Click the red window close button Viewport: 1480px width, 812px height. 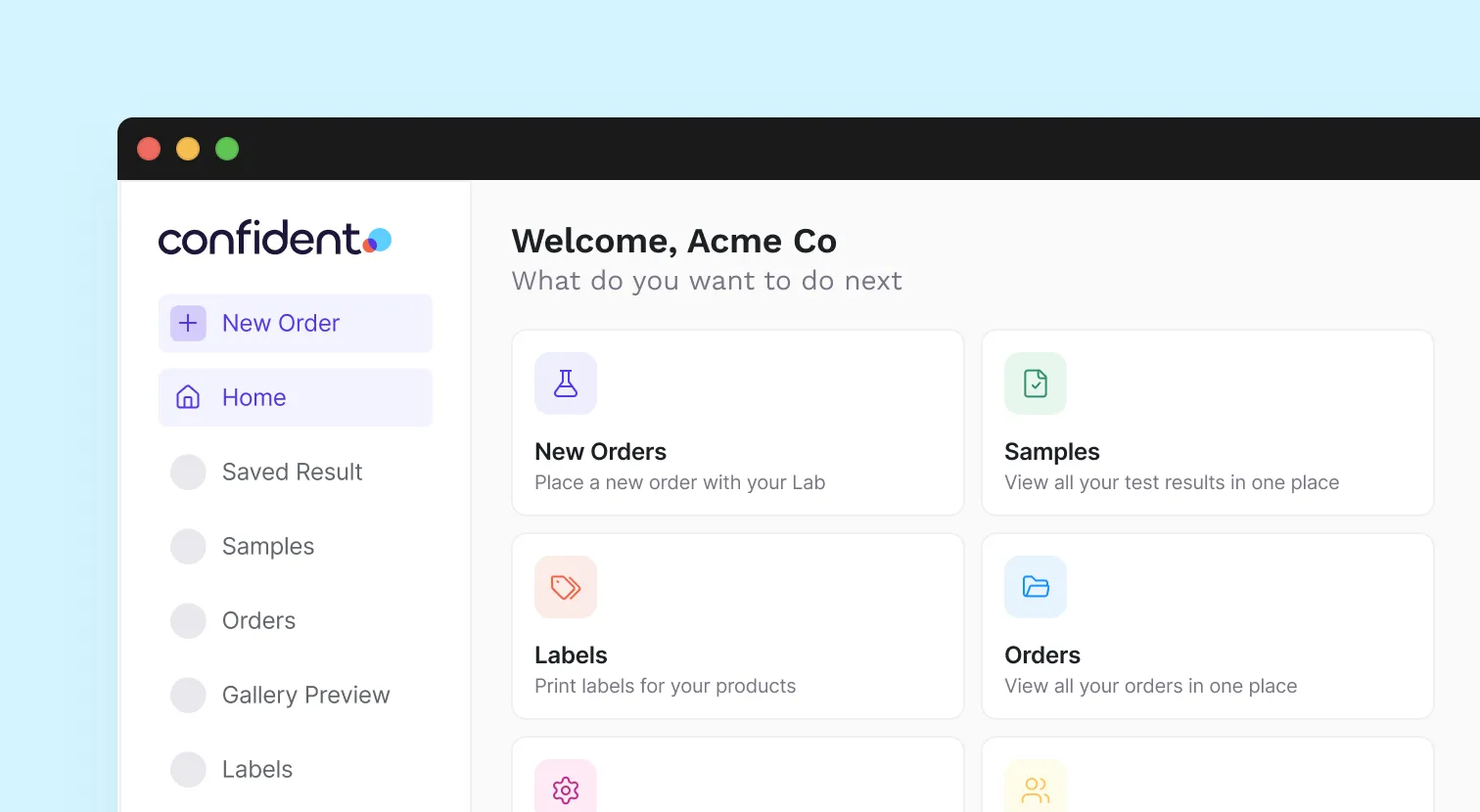149,149
